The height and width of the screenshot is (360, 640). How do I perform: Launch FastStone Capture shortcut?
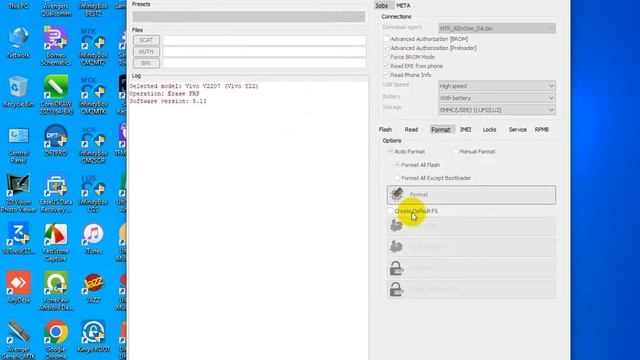(x=56, y=242)
